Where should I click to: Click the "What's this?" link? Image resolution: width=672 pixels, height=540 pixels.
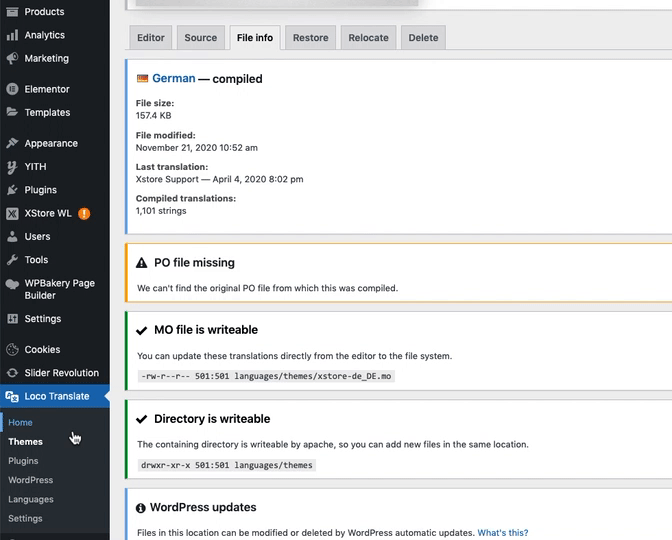point(502,533)
